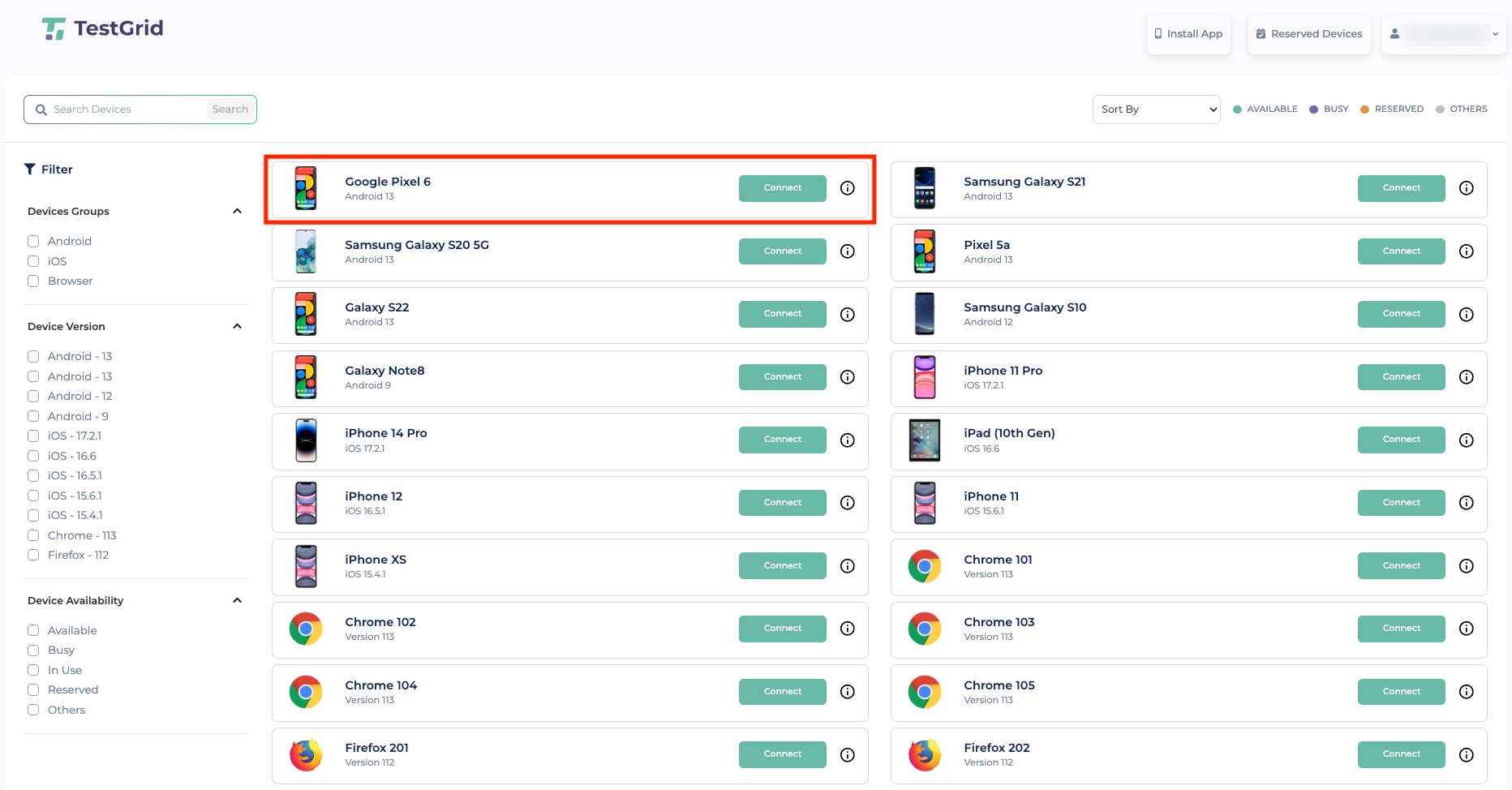Show info for Firefox 202
The width and height of the screenshot is (1512, 790).
tap(1467, 755)
